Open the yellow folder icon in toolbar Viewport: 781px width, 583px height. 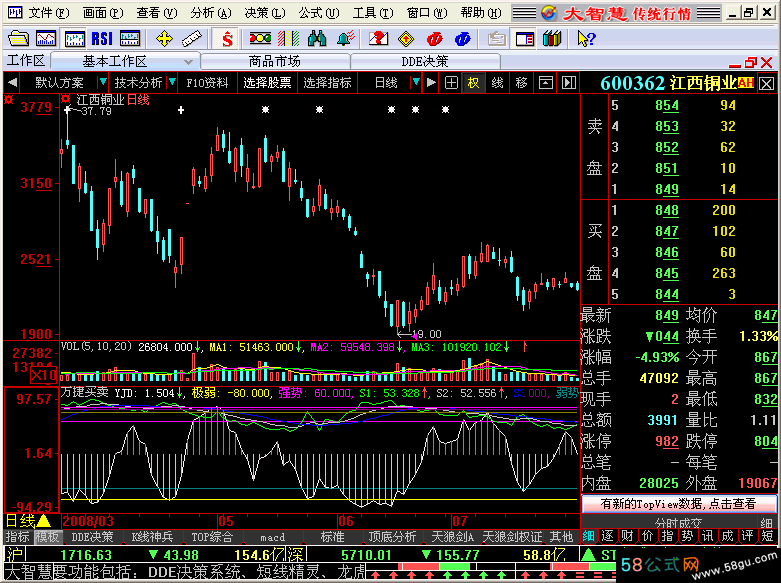pos(18,38)
